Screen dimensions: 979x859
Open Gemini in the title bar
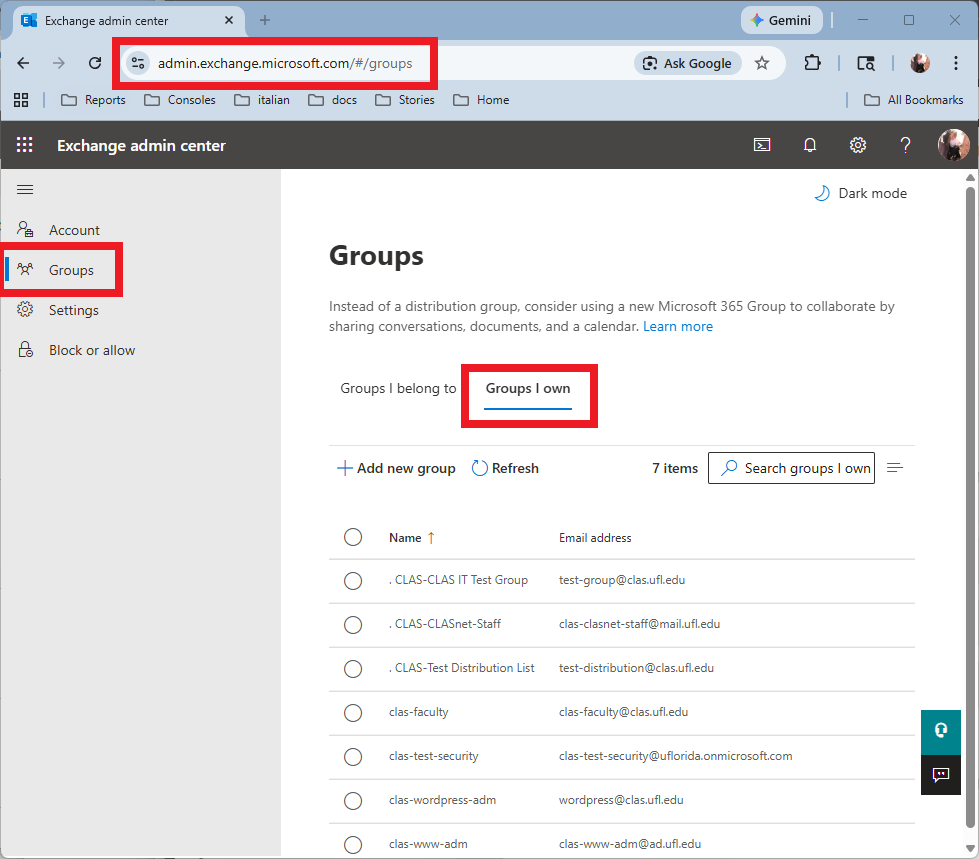pos(781,21)
